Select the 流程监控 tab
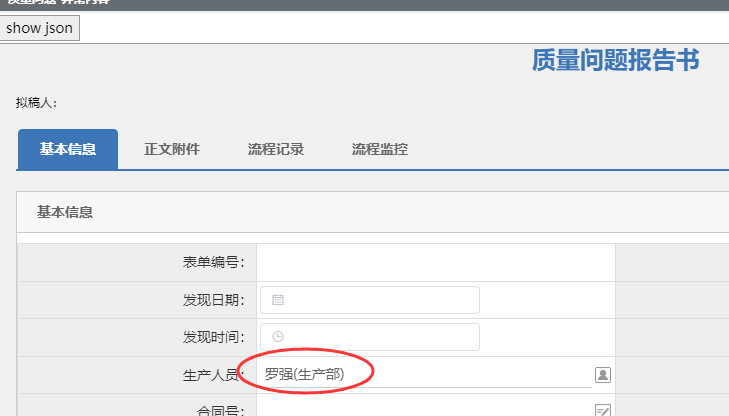The width and height of the screenshot is (729, 416). click(380, 150)
